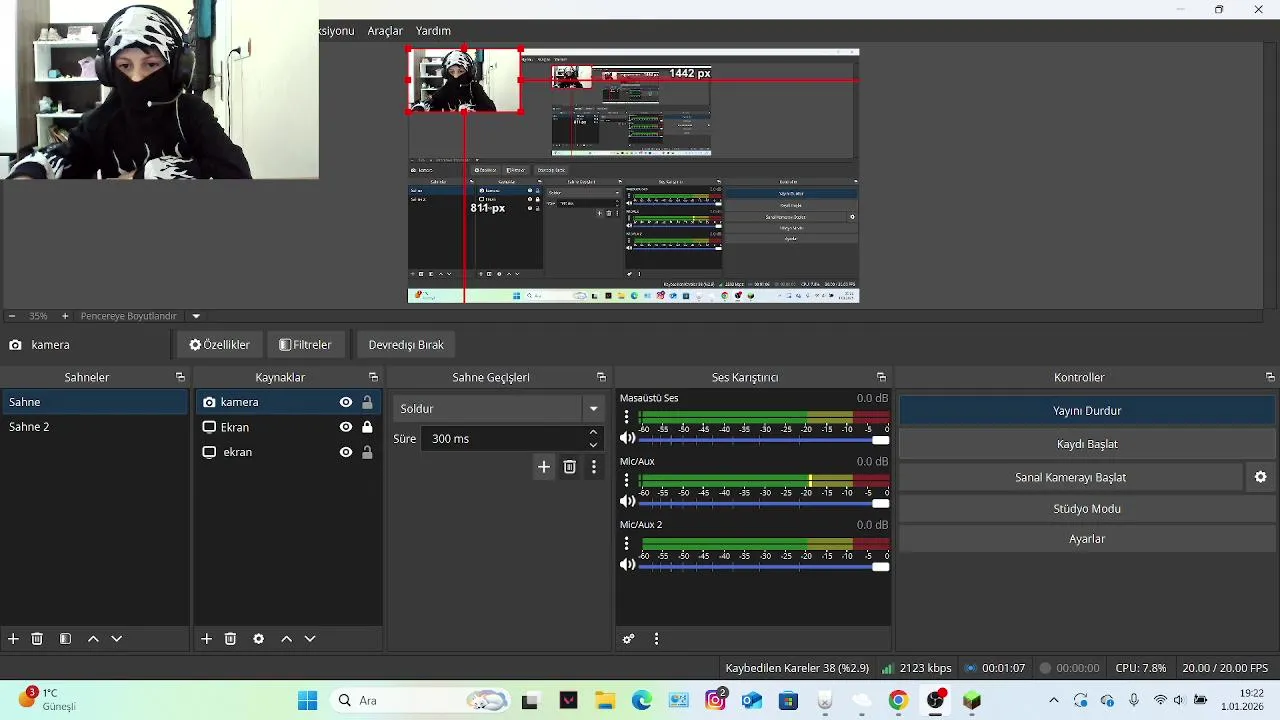This screenshot has height=720, width=1280.
Task: Adjust Mic/Aux volume slider
Action: tap(764, 502)
